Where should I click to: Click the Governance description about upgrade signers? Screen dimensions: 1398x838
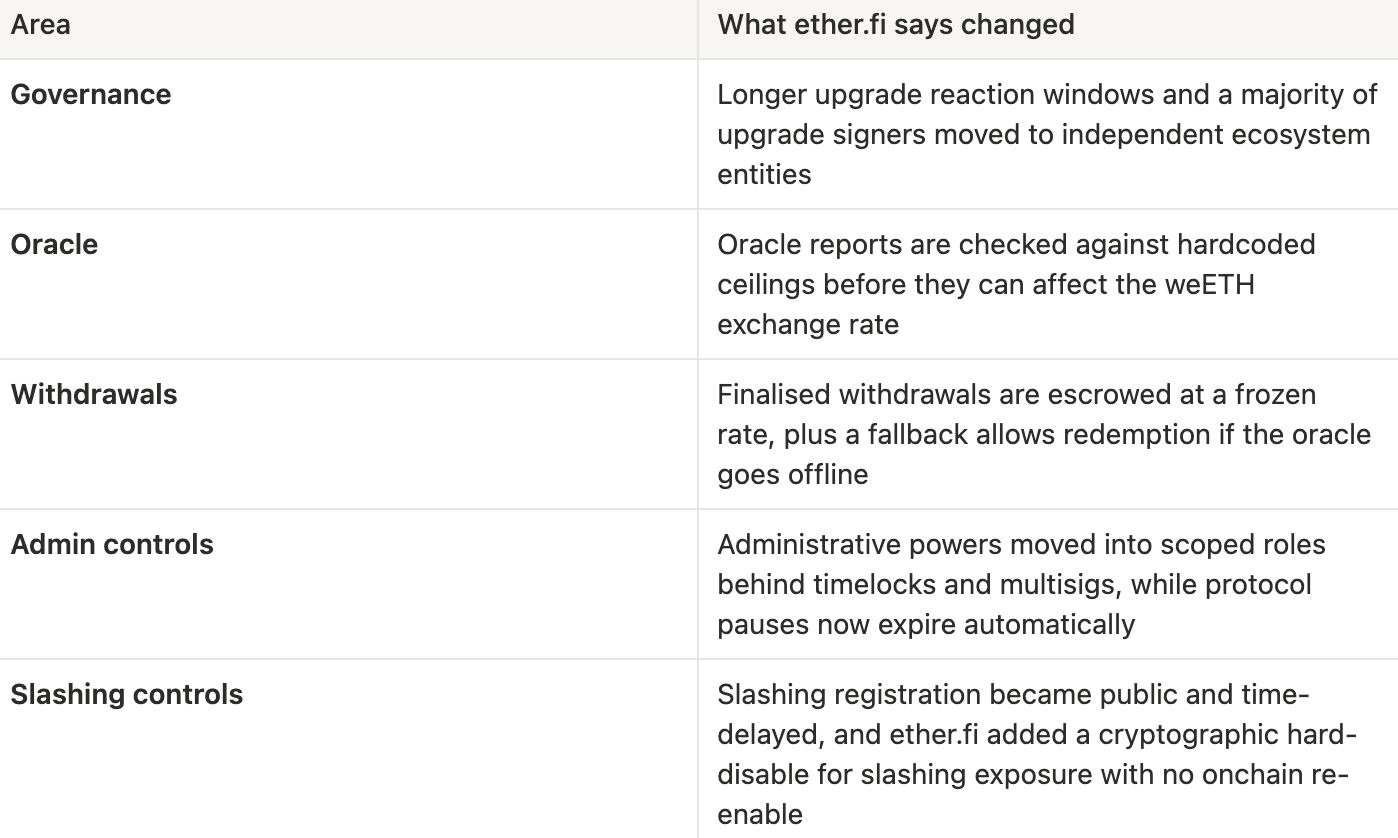pyautogui.click(x=1047, y=135)
